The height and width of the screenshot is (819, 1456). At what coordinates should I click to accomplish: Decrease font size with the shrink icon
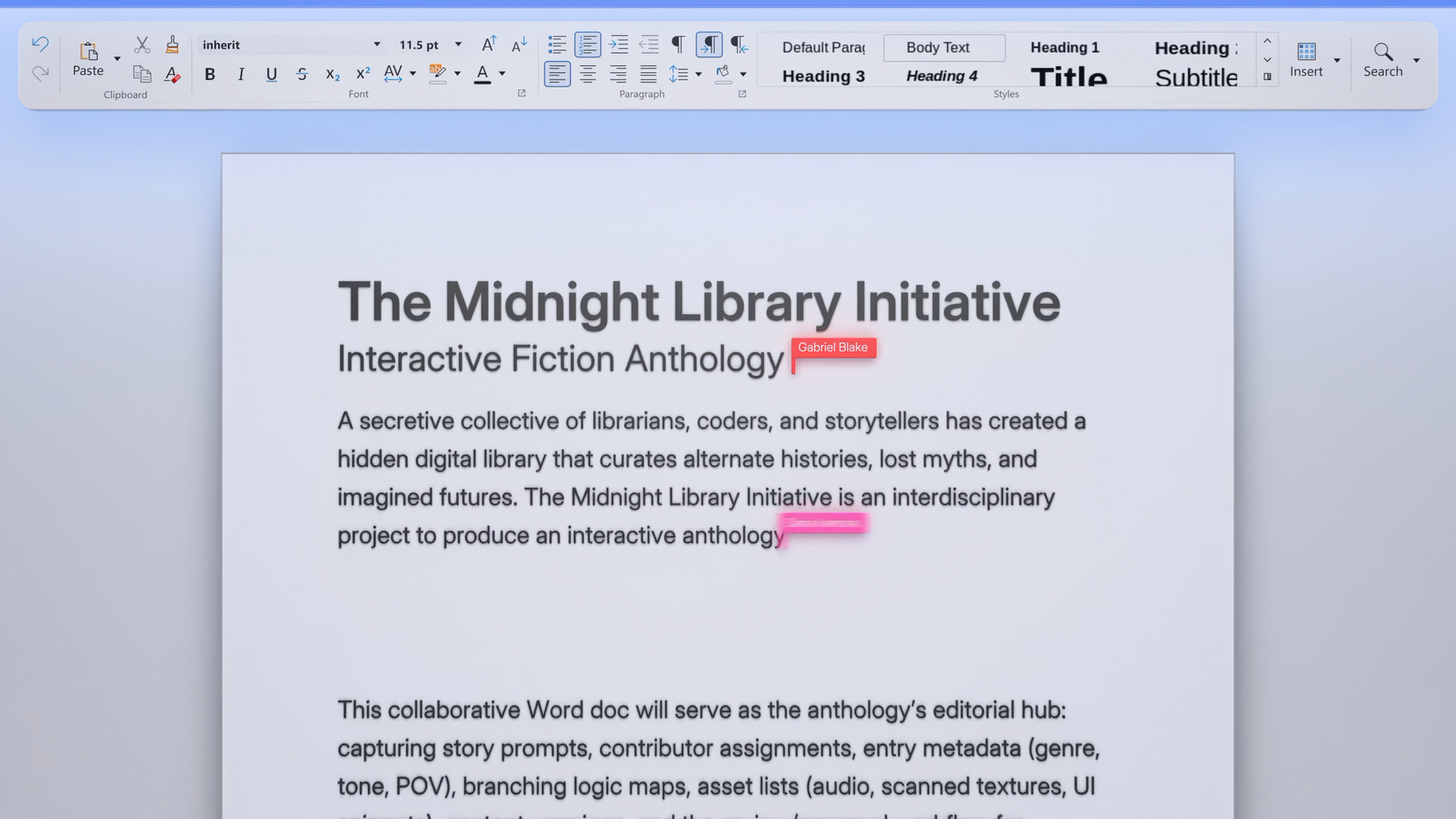click(x=519, y=44)
